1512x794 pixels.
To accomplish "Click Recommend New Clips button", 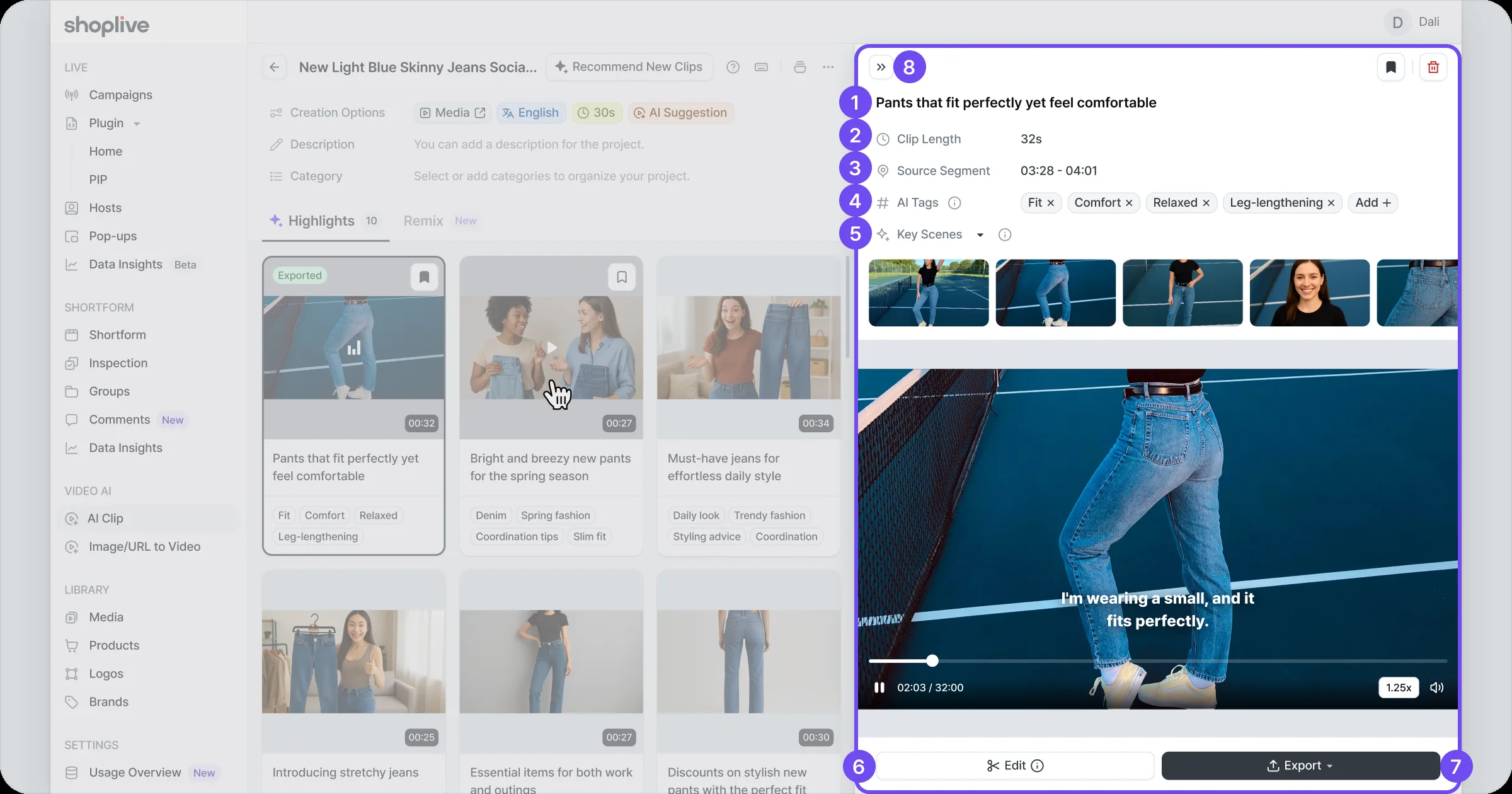I will coord(629,67).
